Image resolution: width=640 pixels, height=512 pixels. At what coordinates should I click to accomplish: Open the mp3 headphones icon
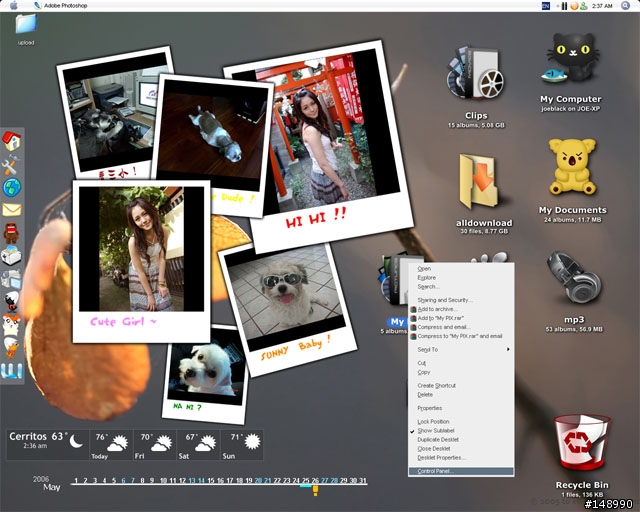(x=574, y=277)
